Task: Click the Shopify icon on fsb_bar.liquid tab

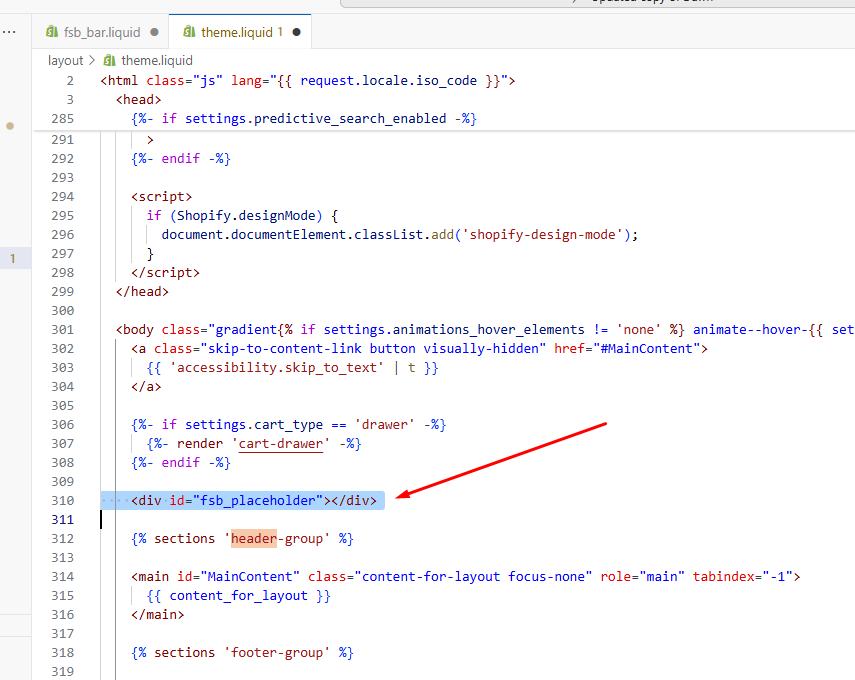Action: 52,32
